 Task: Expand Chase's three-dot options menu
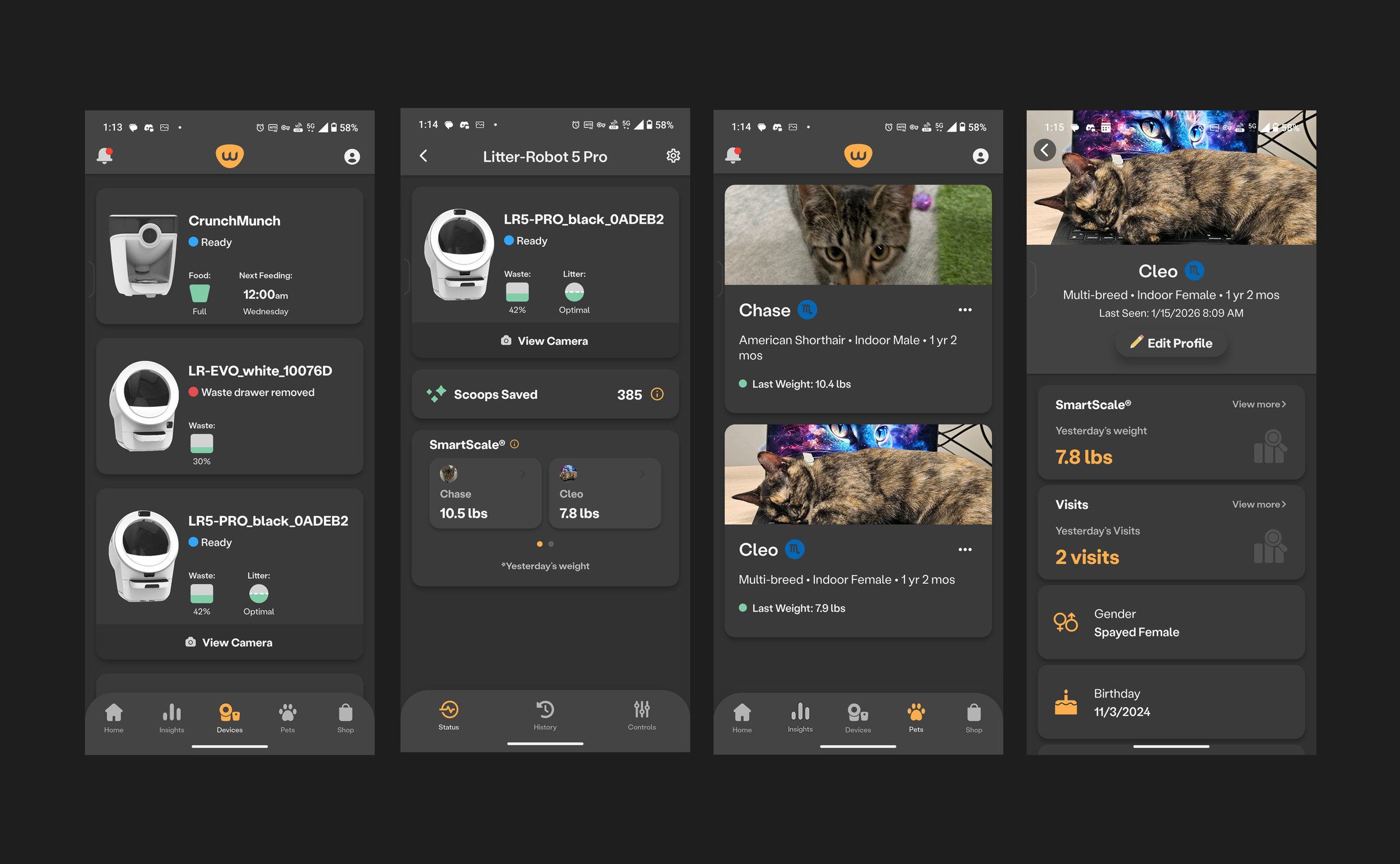[964, 310]
